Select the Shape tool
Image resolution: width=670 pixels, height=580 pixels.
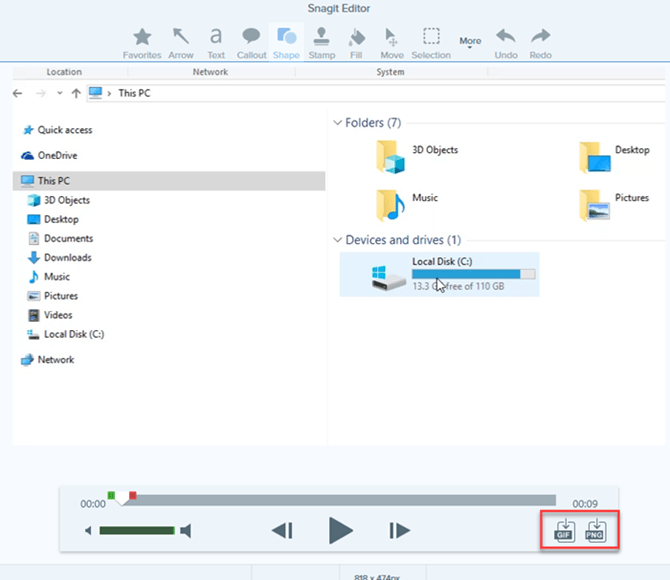pyautogui.click(x=286, y=43)
